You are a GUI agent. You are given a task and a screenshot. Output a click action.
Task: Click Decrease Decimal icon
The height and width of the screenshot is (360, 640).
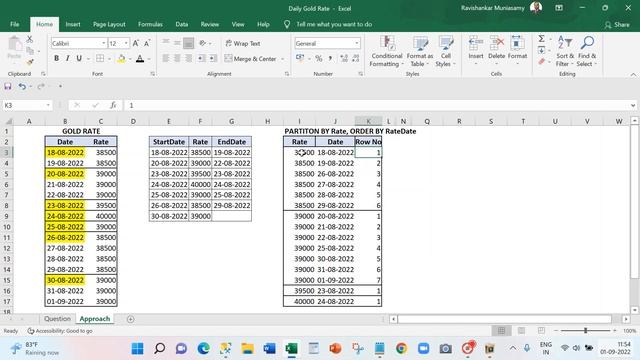pyautogui.click(x=356, y=59)
